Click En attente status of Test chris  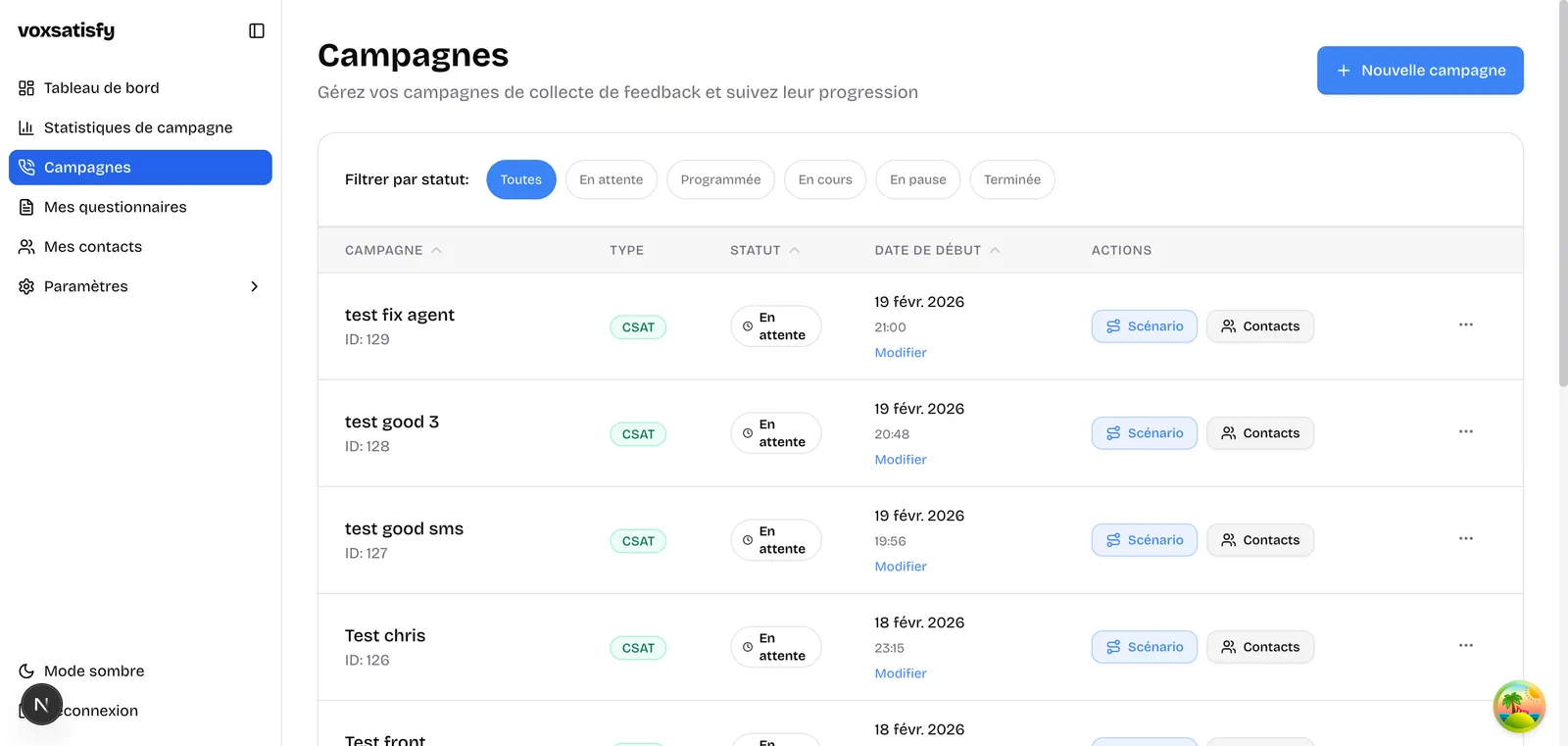point(776,647)
